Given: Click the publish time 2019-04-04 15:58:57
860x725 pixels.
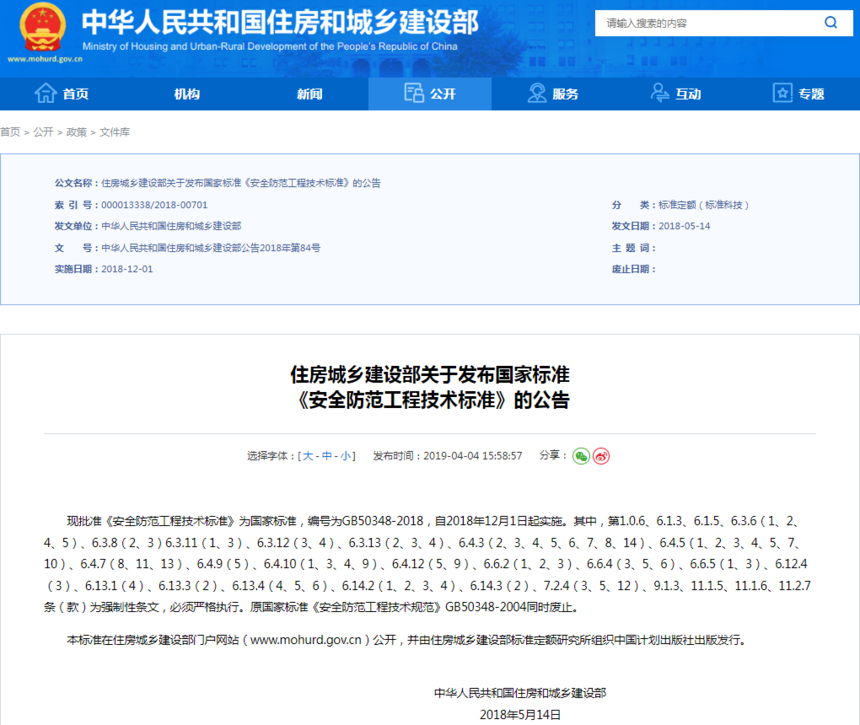Looking at the screenshot, I should pyautogui.click(x=473, y=456).
